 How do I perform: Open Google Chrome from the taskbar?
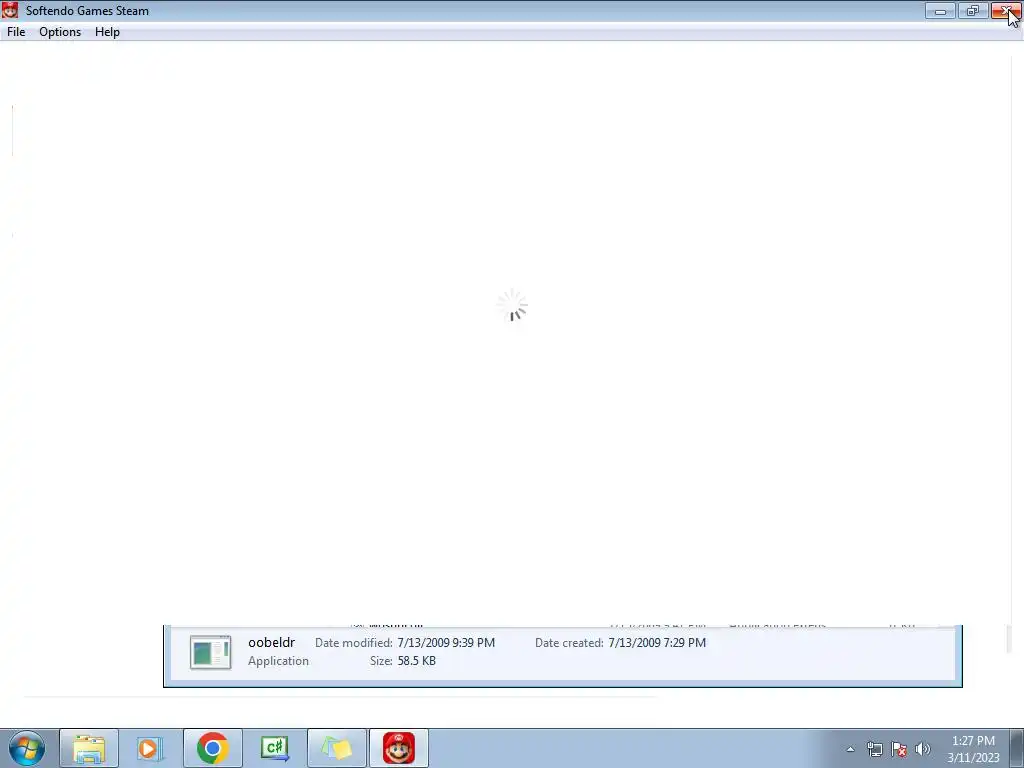coord(212,748)
